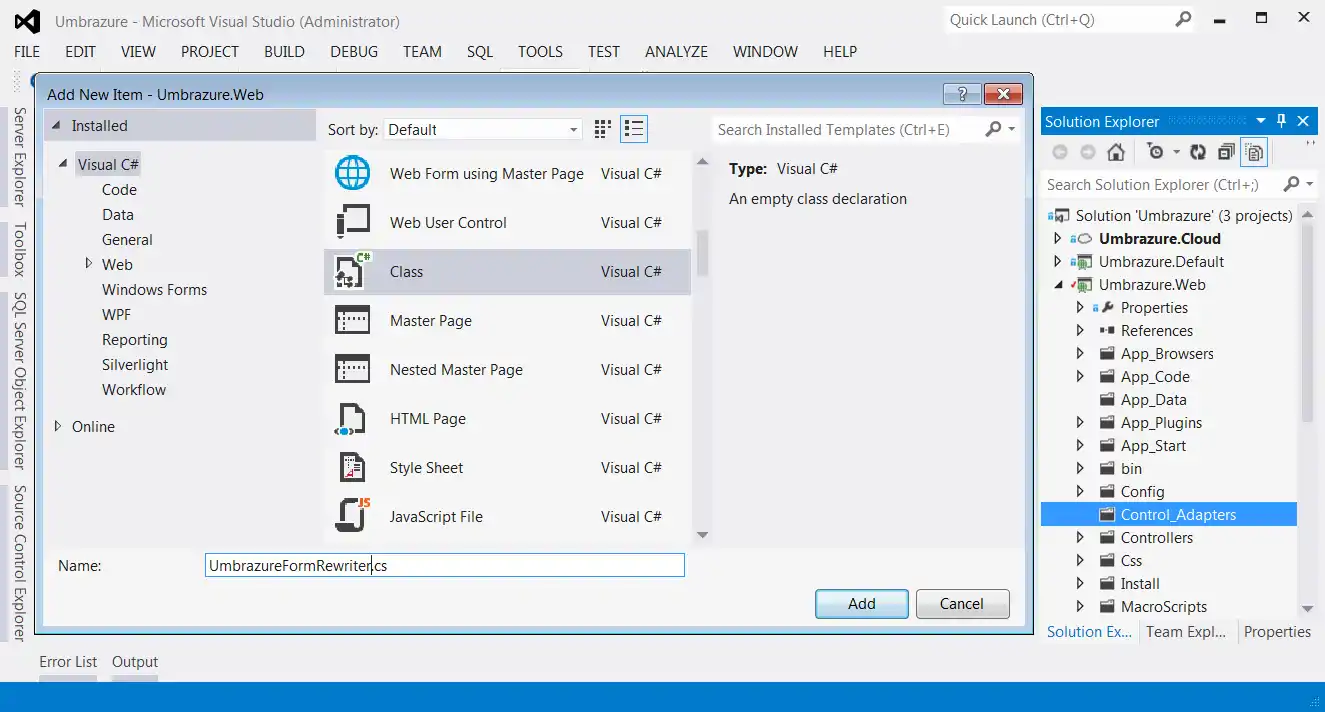This screenshot has width=1325, height=712.
Task: Open the Error List tab
Action: (68, 661)
